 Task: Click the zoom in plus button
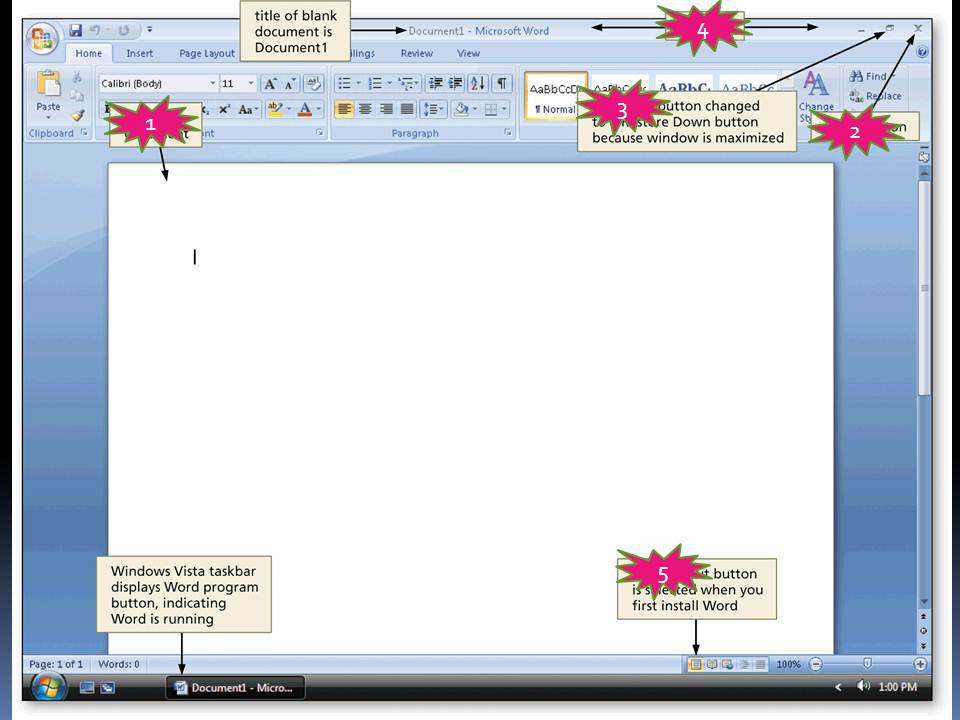[920, 664]
